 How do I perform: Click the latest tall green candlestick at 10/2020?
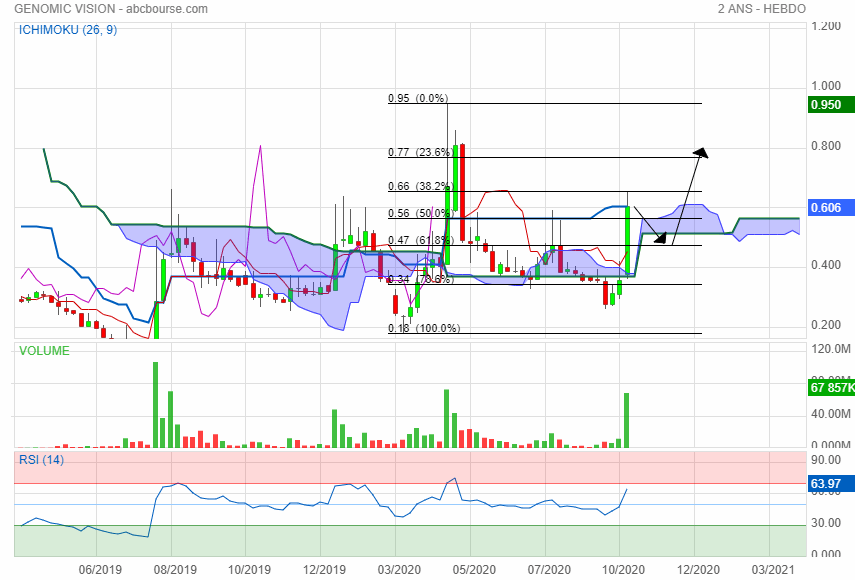click(628, 240)
